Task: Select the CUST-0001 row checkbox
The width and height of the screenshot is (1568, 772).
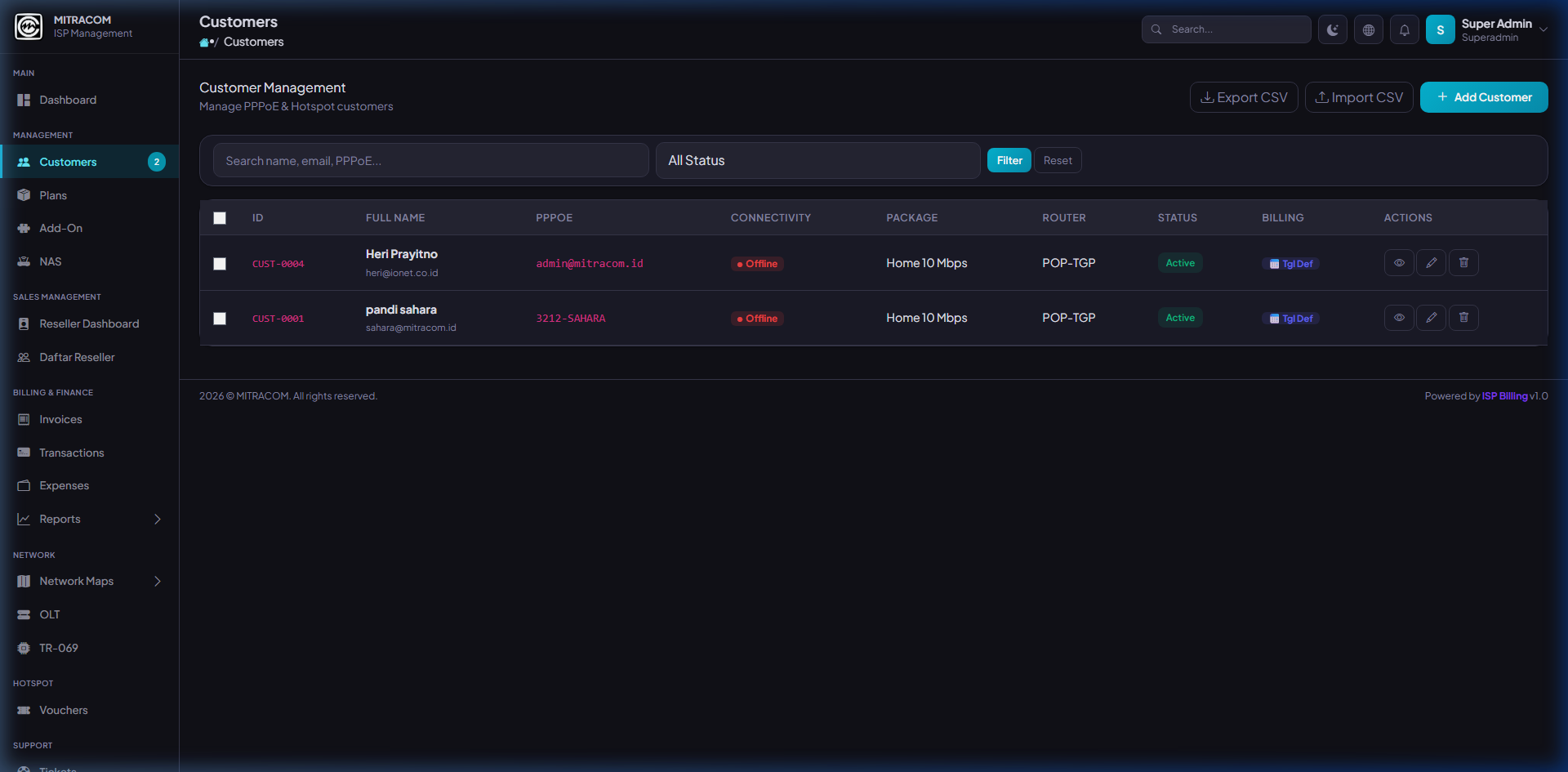Action: tap(220, 319)
